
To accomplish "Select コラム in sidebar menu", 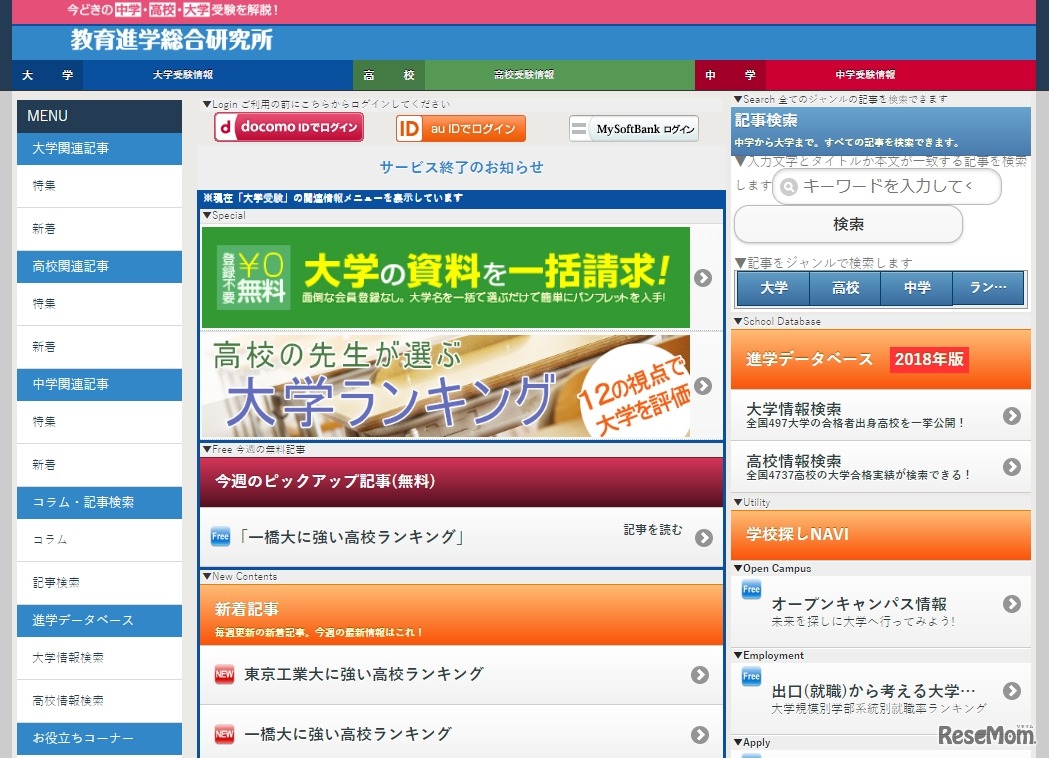I will pyautogui.click(x=99, y=539).
